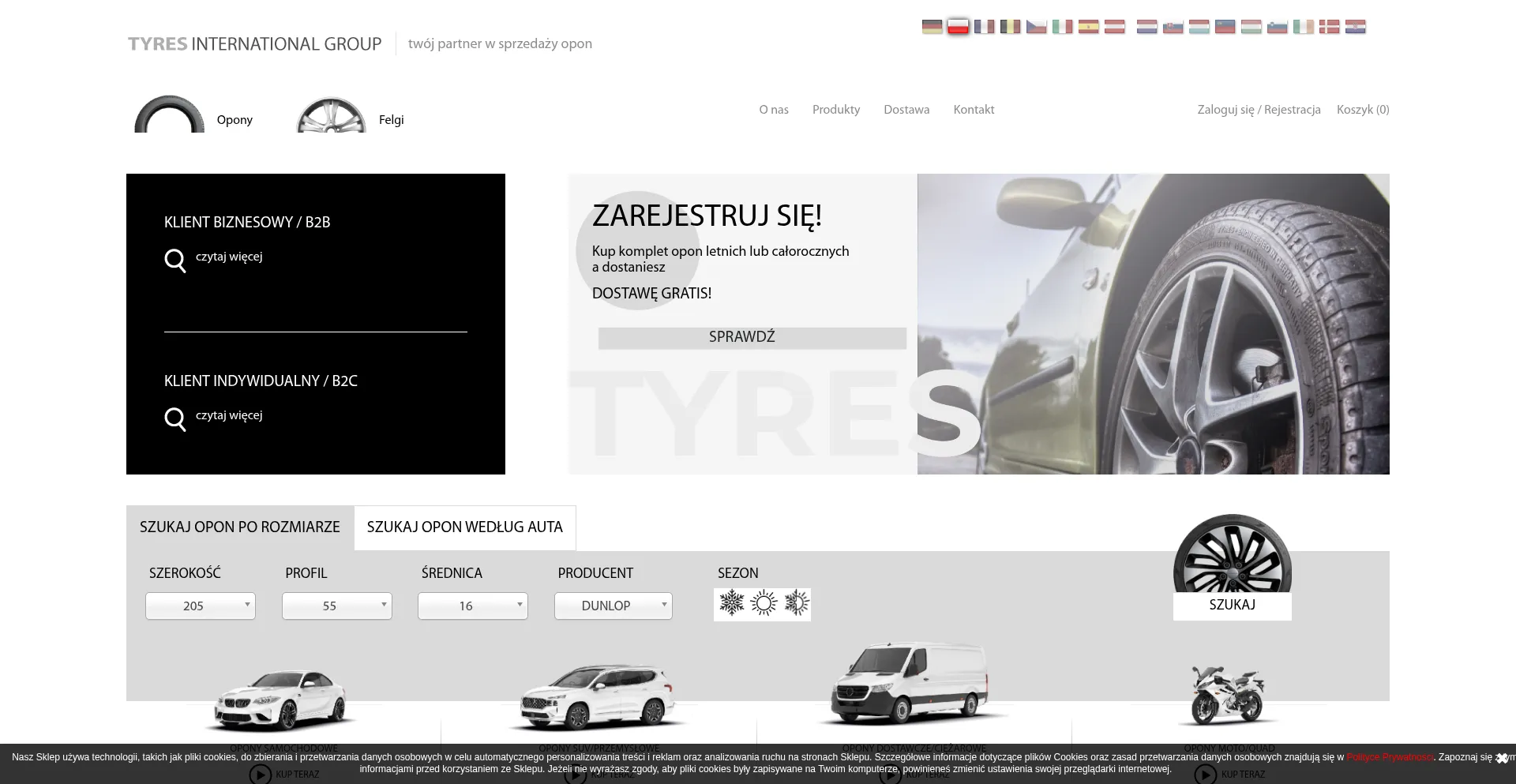
Task: Switch to the Croatian flag language
Action: pos(1355,27)
